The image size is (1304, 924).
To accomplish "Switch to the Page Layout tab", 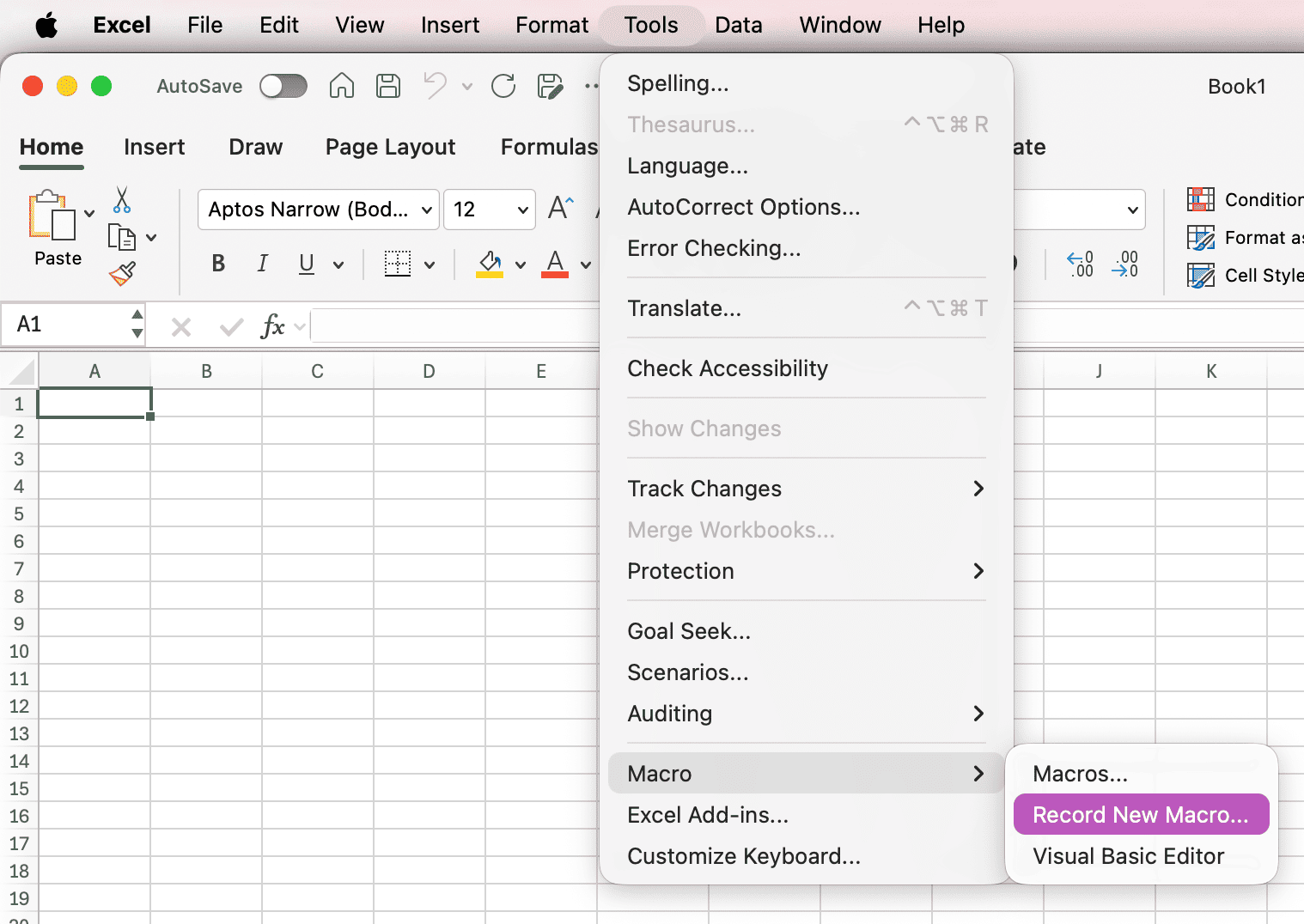I will [x=390, y=147].
